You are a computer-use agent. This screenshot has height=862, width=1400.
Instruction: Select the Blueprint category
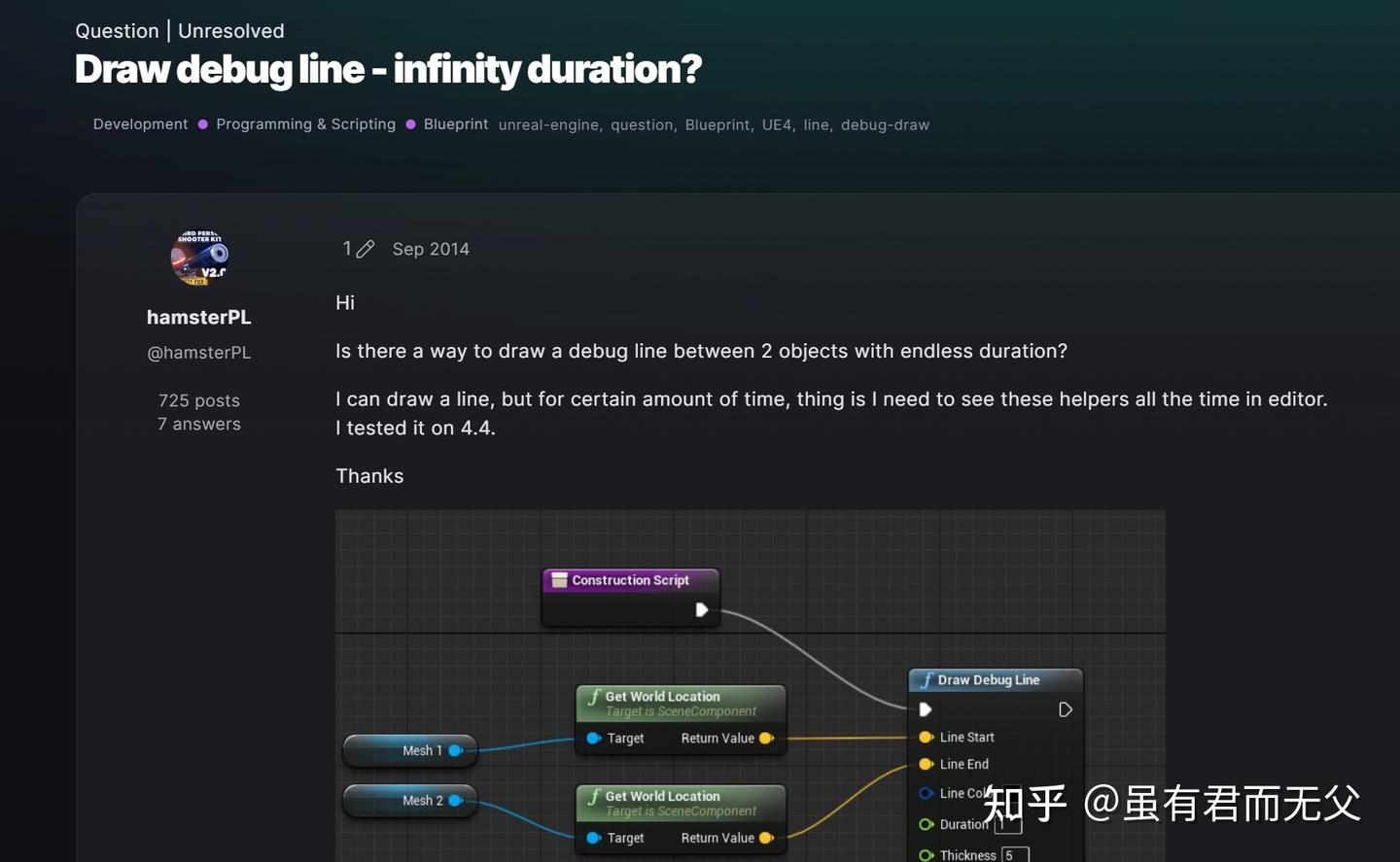[x=455, y=124]
